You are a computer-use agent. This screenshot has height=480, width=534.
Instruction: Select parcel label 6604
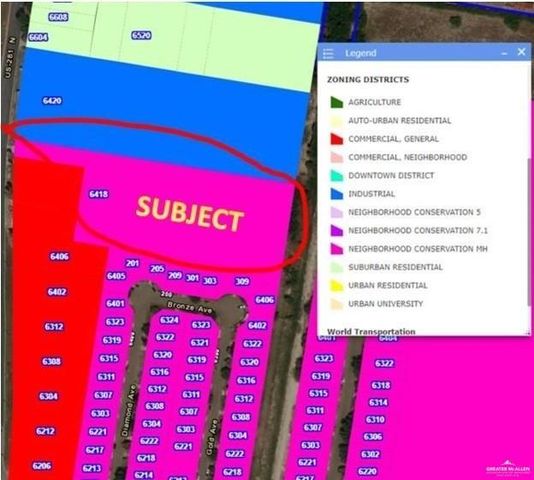coord(38,37)
